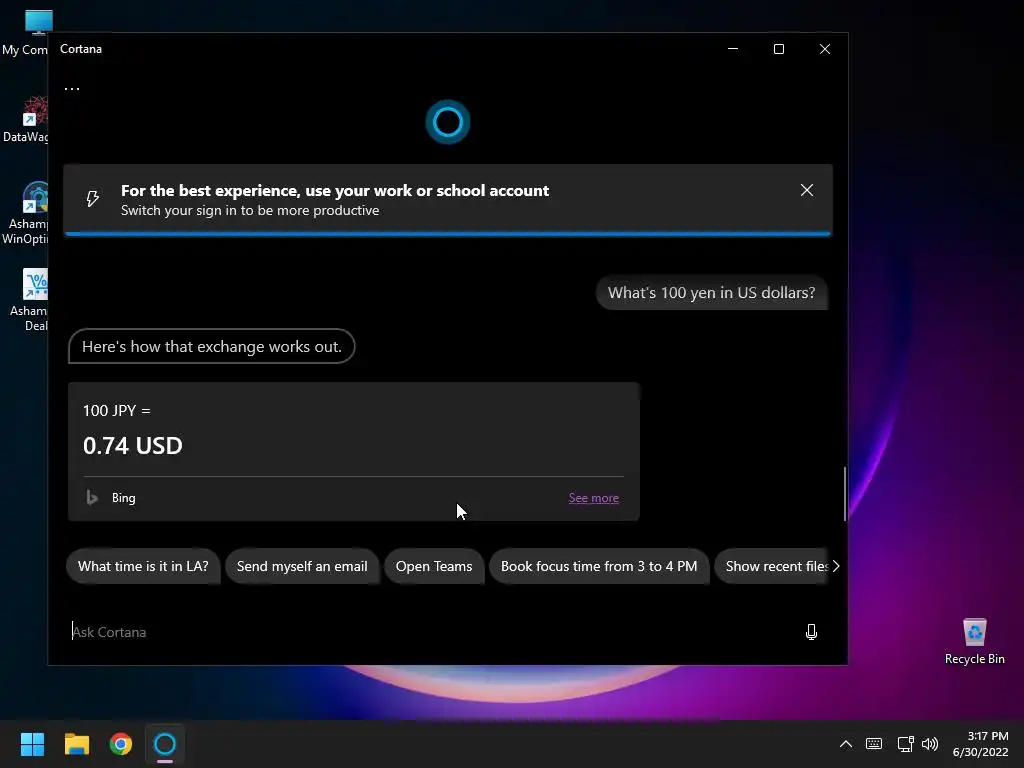Screen dimensions: 1024x768
Task: Focus the Ask Cortana input field
Action: pos(431,632)
